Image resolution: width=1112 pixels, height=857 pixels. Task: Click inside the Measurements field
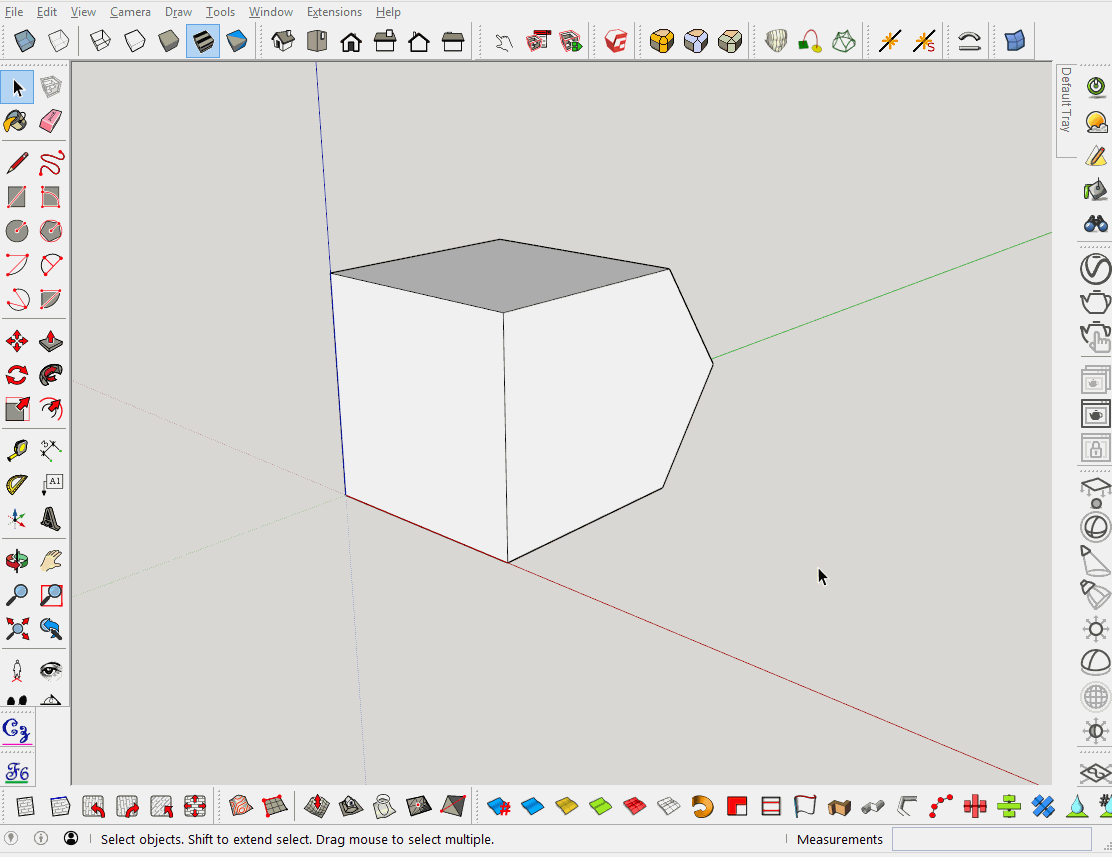(990, 839)
